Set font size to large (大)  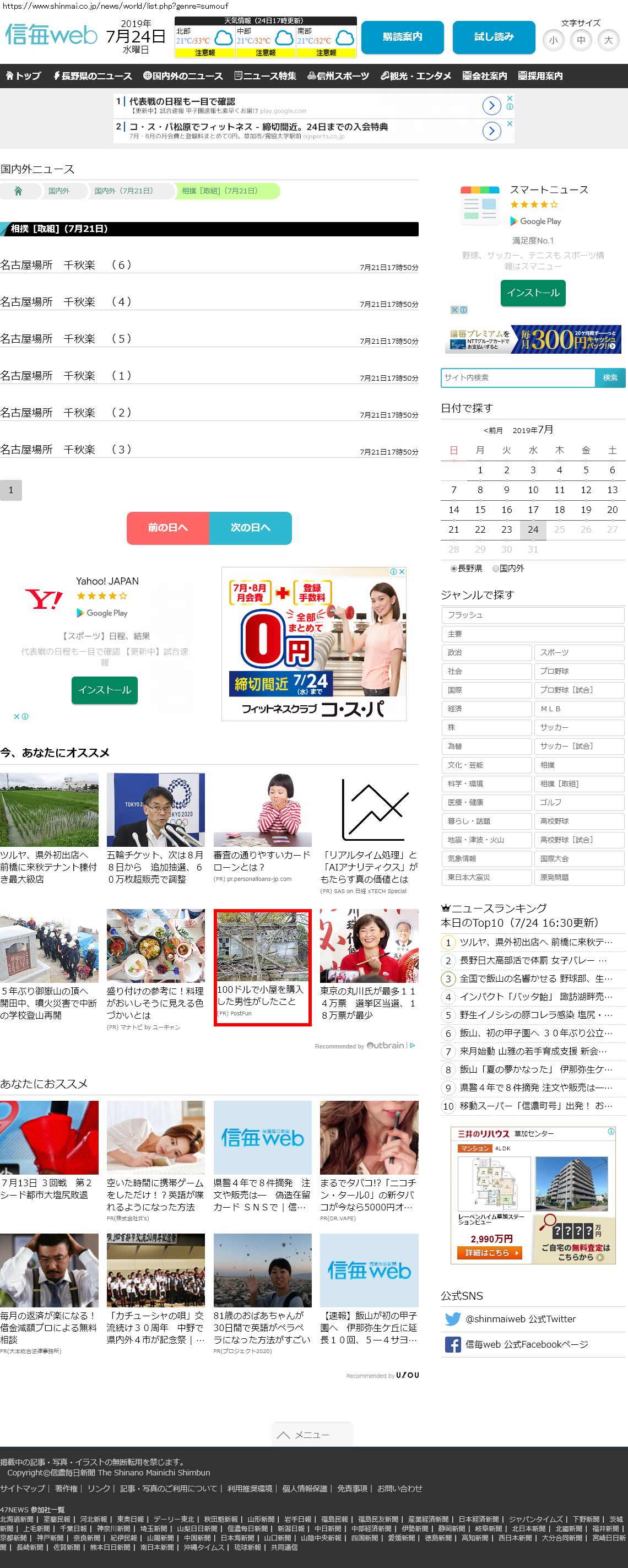tap(609, 41)
